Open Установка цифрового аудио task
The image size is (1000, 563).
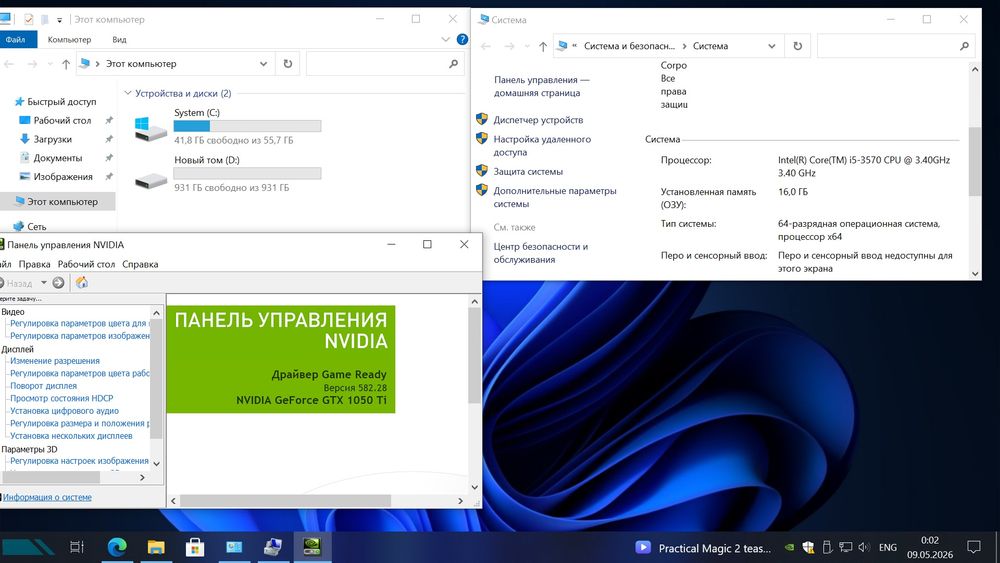tap(64, 411)
